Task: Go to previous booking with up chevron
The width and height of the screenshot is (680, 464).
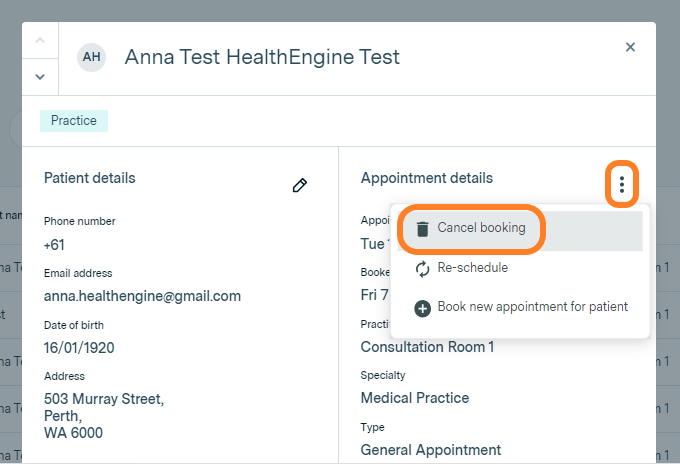Action: [40, 41]
